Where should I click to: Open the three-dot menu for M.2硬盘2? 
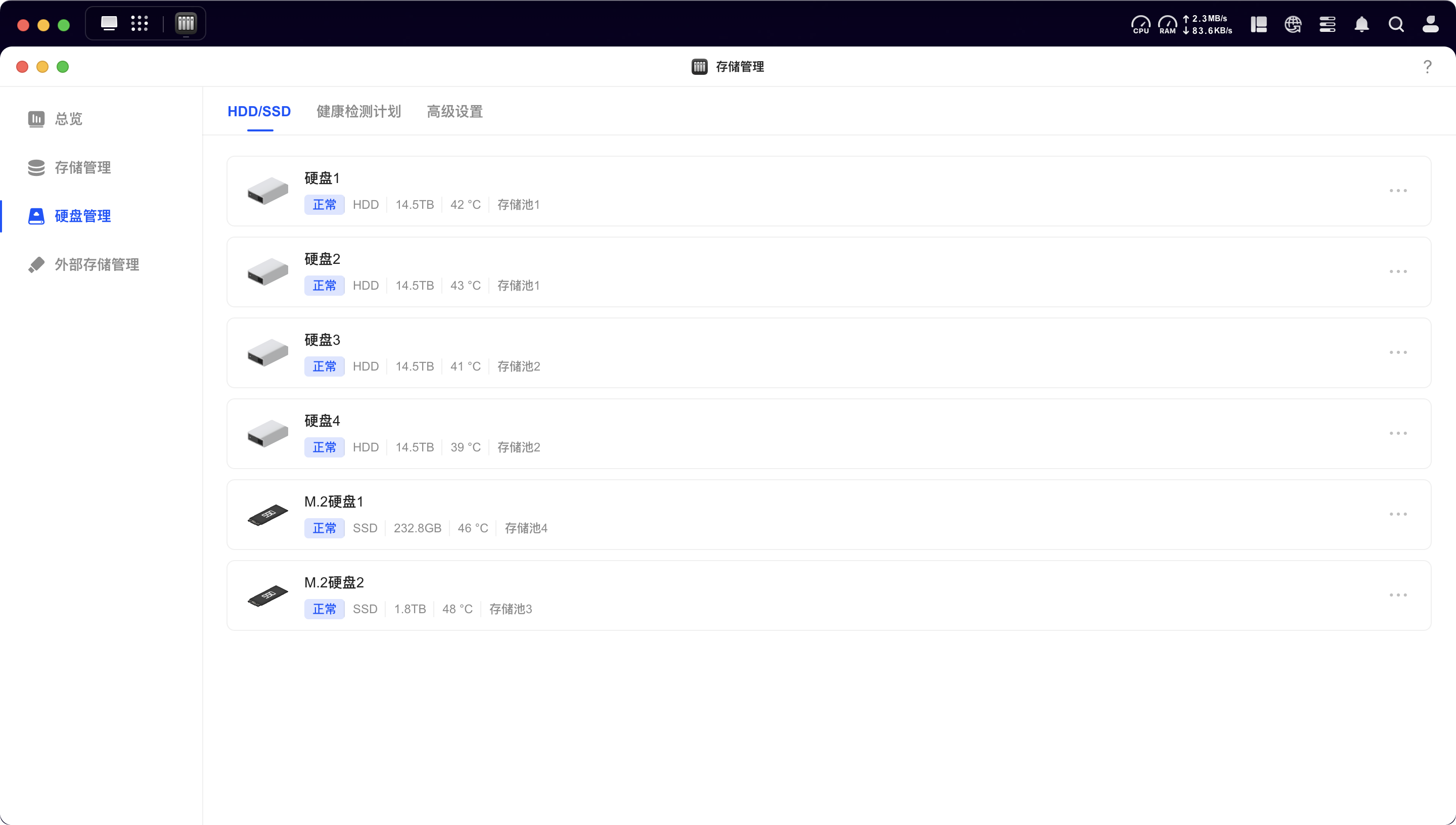pos(1398,595)
